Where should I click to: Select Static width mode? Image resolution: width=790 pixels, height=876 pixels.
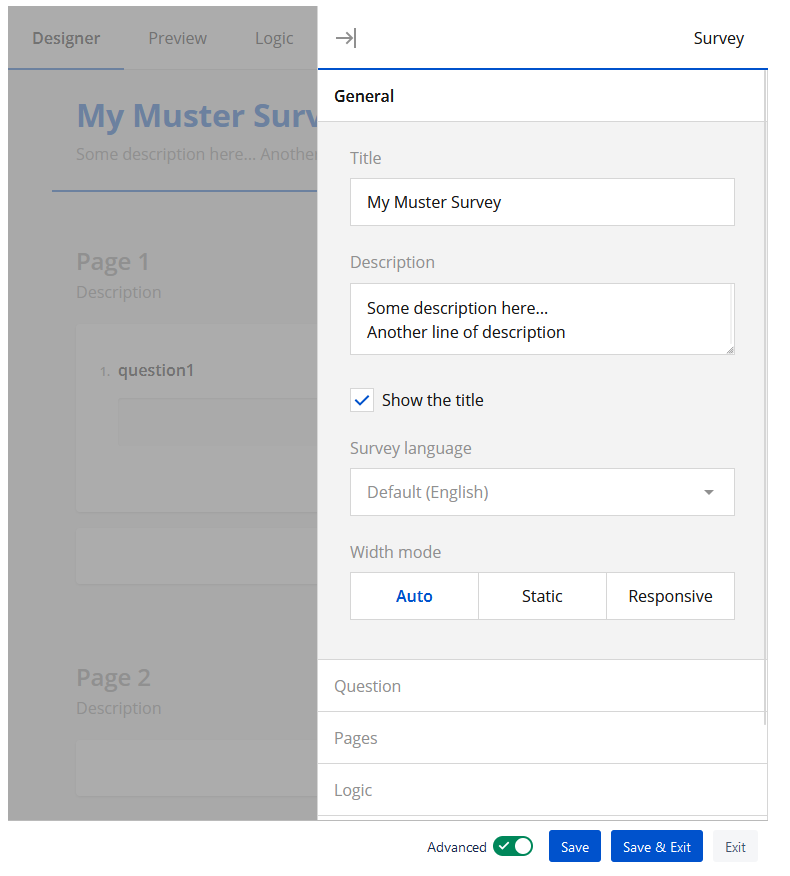pyautogui.click(x=542, y=596)
